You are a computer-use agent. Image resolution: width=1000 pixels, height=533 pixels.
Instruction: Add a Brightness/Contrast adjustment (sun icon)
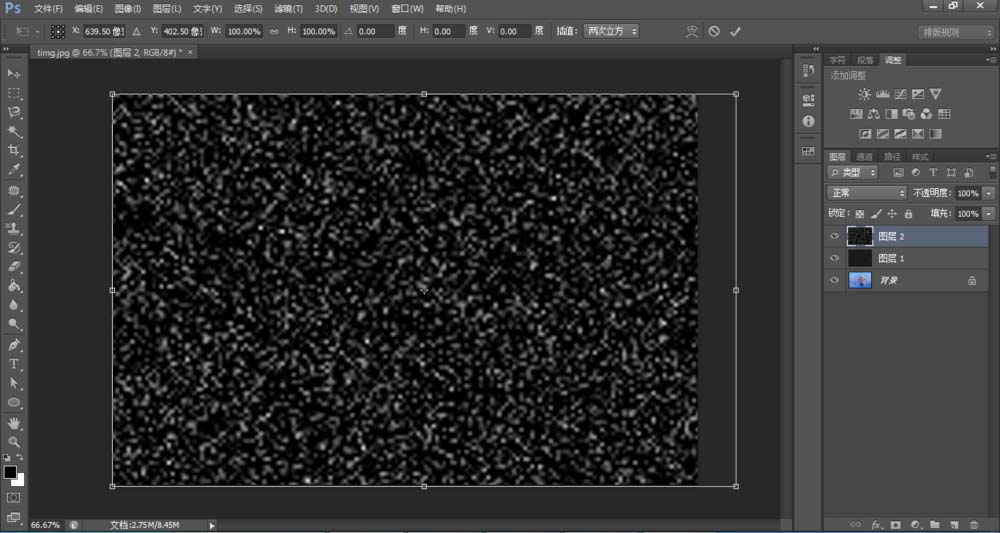864,94
